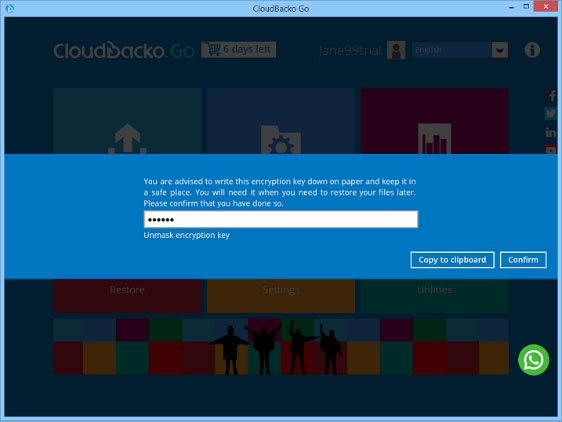
Task: Click the shopping cart days-left badge
Action: click(x=239, y=49)
